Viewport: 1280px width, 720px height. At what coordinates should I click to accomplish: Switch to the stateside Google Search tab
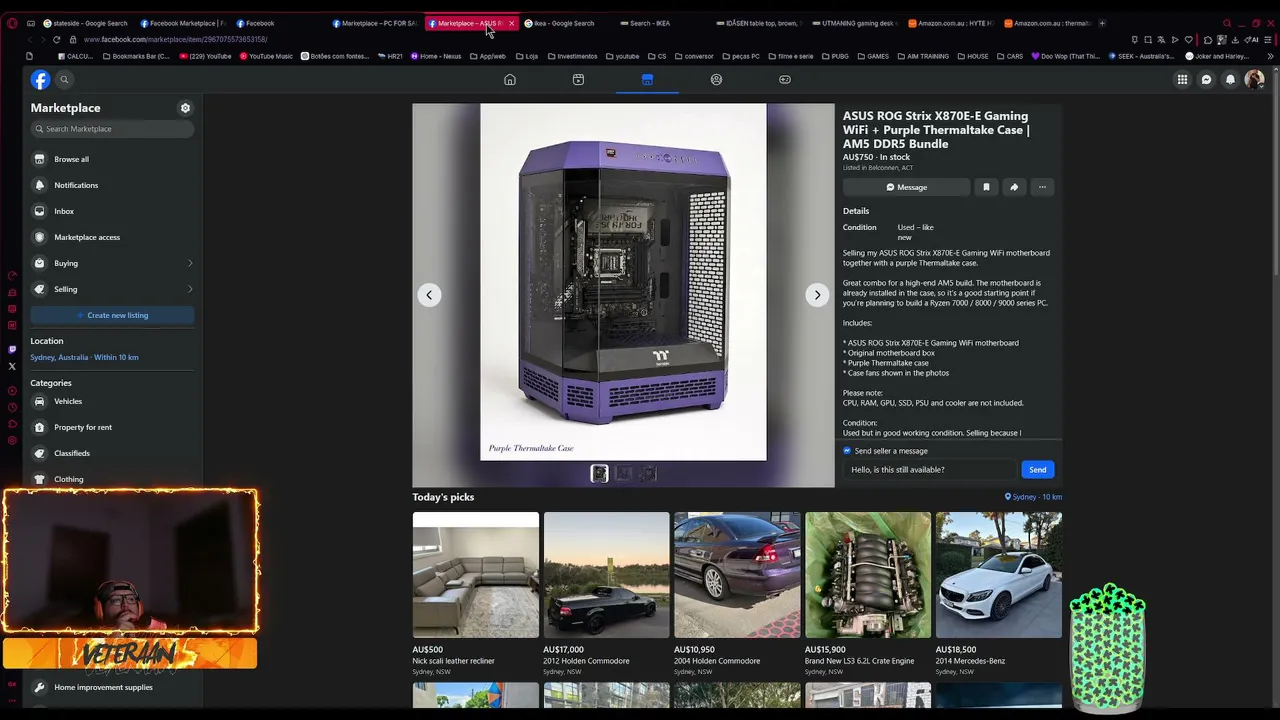(x=86, y=23)
